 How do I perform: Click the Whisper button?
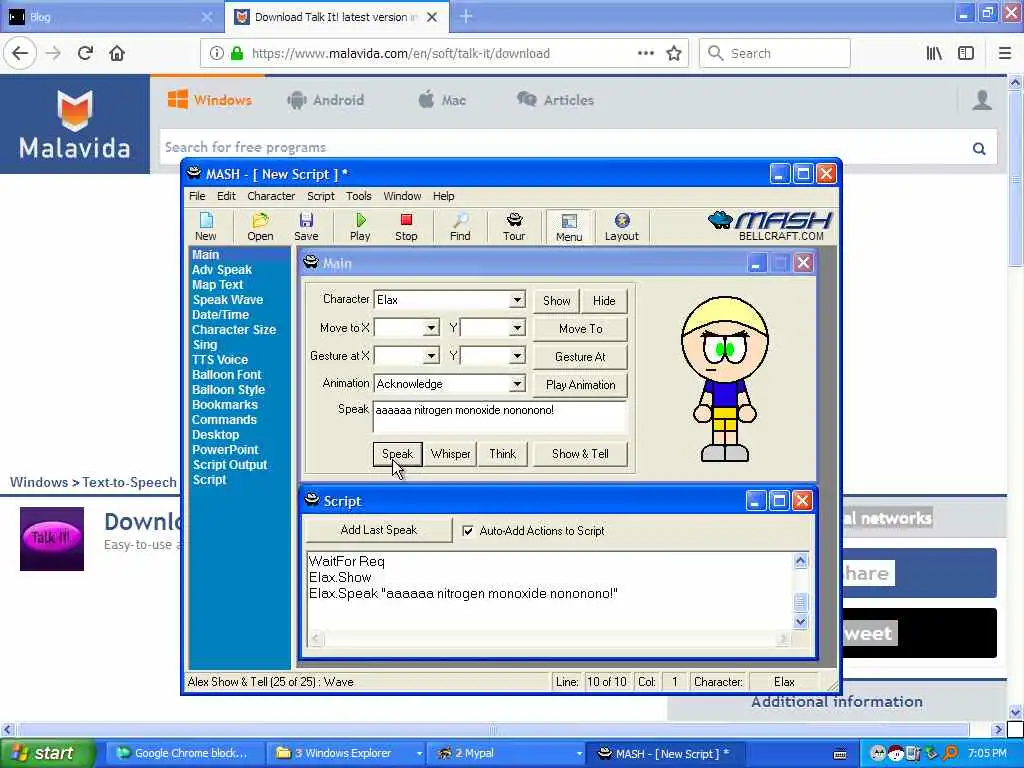tap(451, 454)
